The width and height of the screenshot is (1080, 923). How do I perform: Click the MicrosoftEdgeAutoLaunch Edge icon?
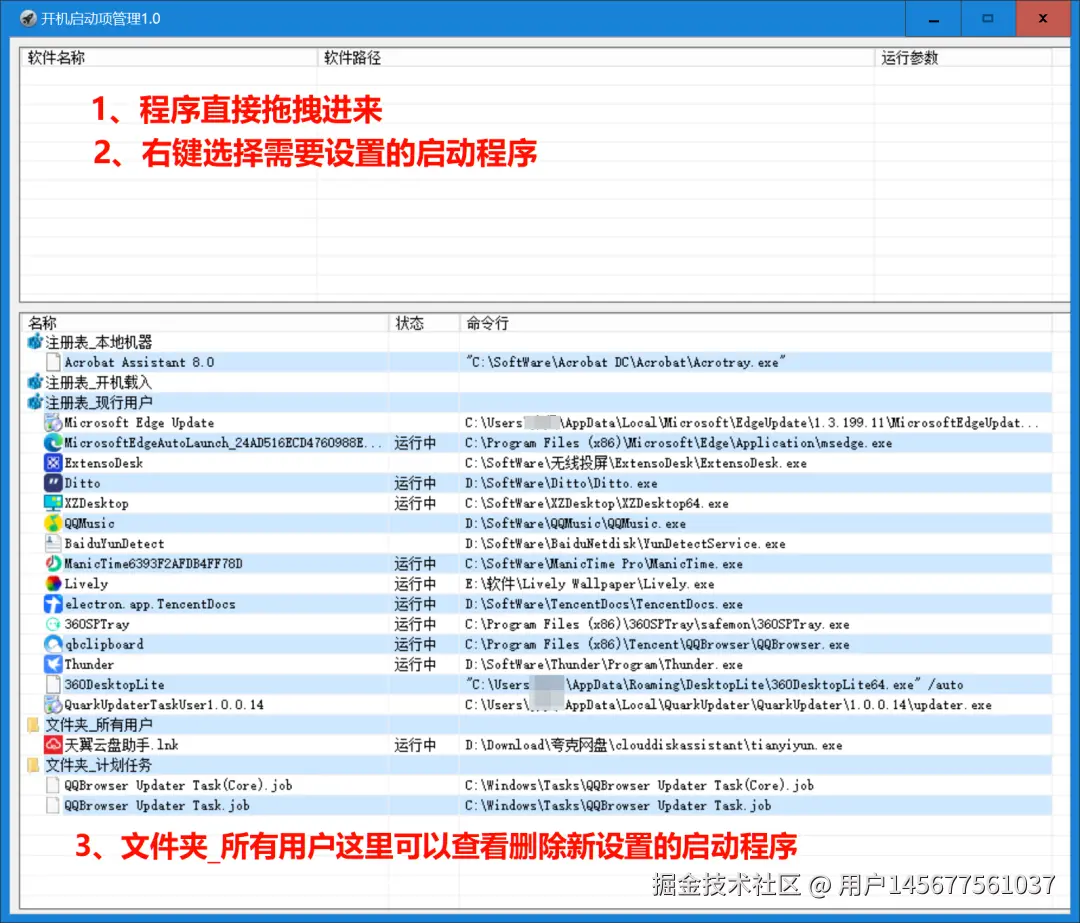tap(53, 443)
